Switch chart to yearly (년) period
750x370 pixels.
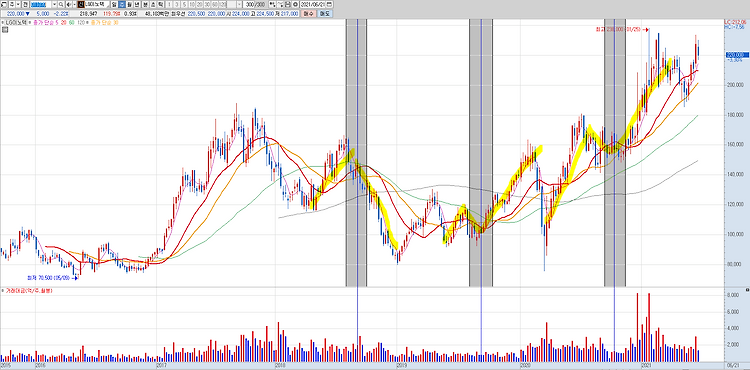coord(137,4)
